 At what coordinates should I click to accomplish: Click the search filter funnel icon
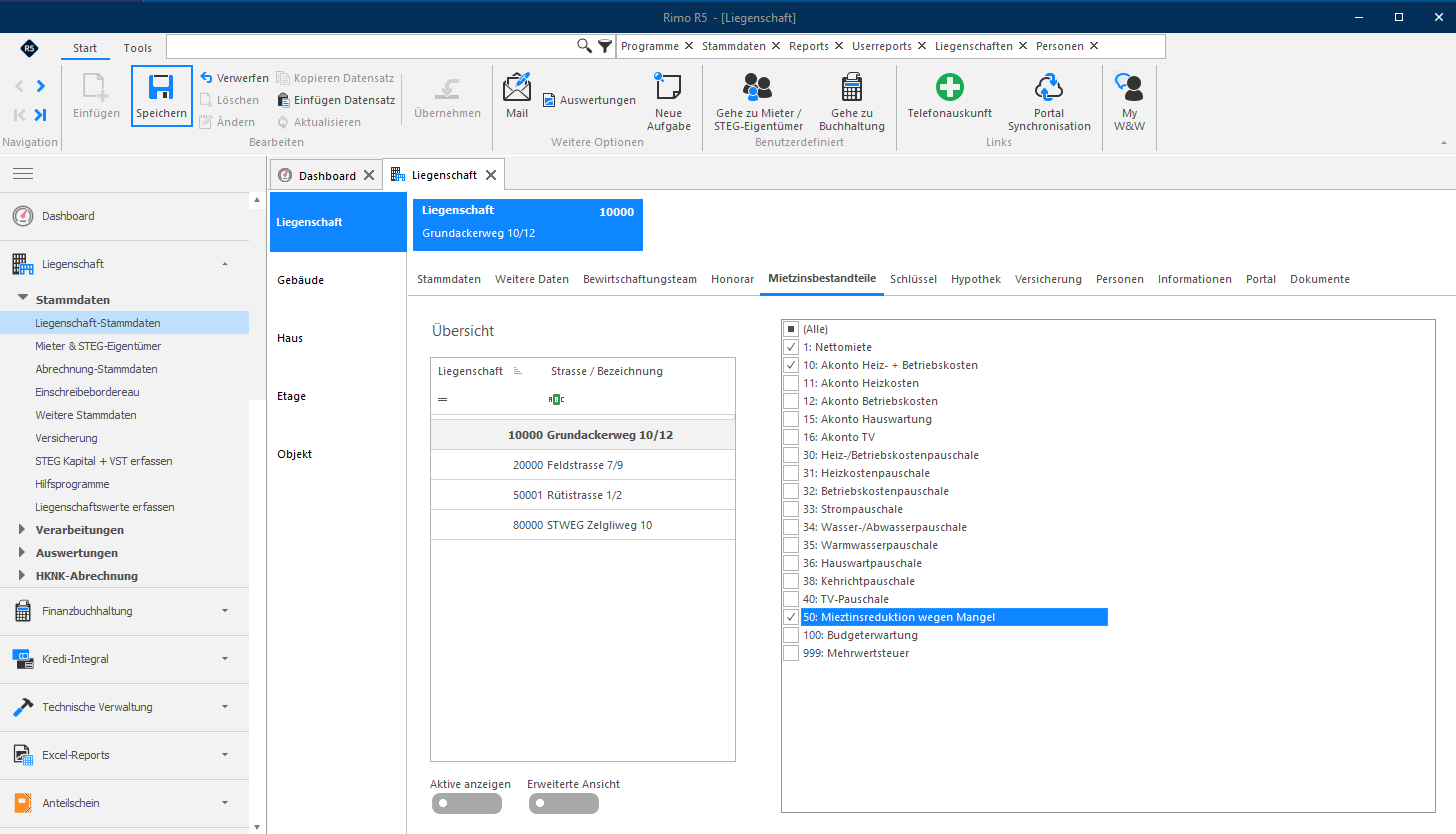(605, 46)
